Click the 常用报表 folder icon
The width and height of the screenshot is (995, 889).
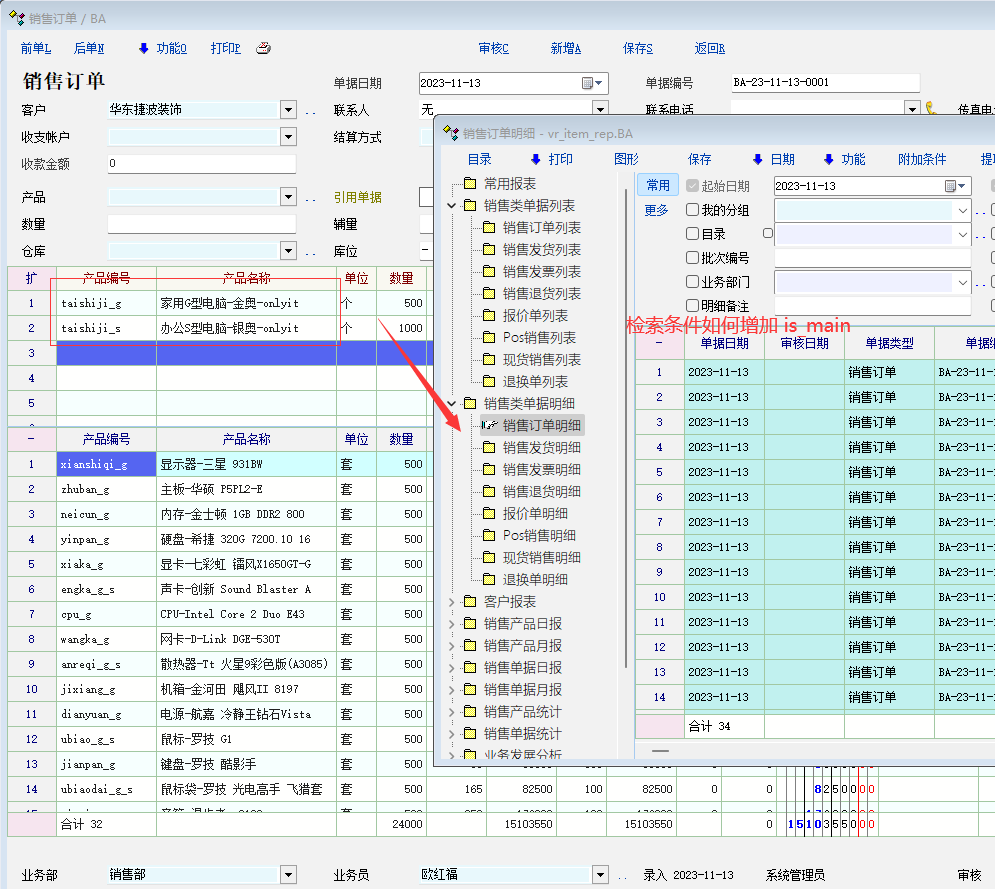tap(470, 184)
